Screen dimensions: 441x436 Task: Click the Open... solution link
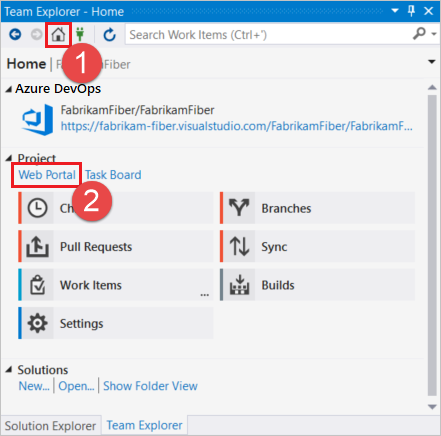76,386
